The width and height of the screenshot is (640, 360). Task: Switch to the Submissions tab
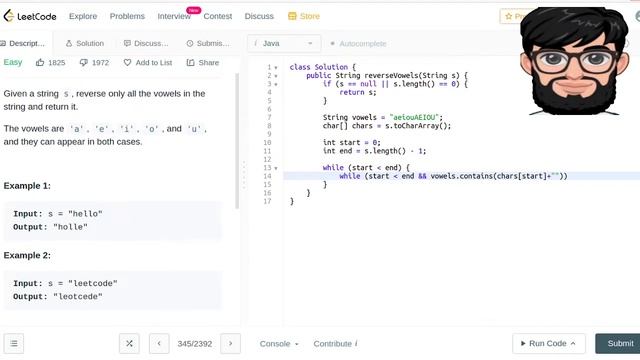[208, 43]
